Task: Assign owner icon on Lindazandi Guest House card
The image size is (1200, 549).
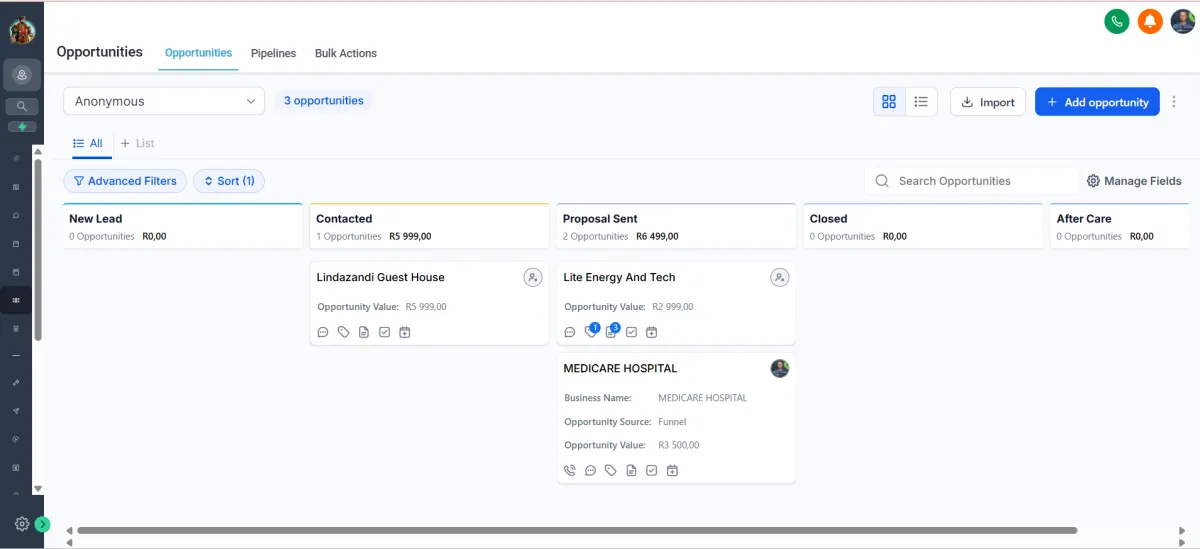Action: tap(533, 277)
